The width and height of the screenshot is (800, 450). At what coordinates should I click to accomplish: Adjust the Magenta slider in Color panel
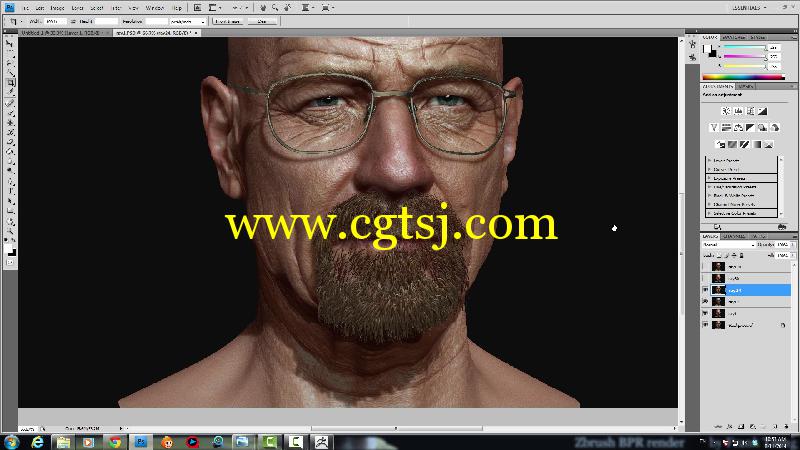pyautogui.click(x=745, y=57)
